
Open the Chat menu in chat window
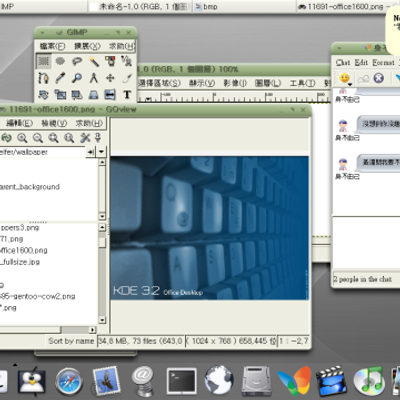point(343,62)
